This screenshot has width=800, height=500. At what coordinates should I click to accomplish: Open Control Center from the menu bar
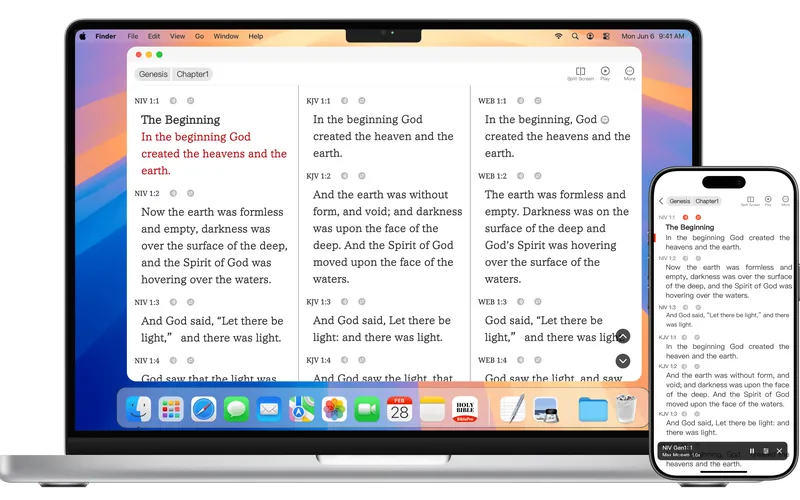point(606,36)
